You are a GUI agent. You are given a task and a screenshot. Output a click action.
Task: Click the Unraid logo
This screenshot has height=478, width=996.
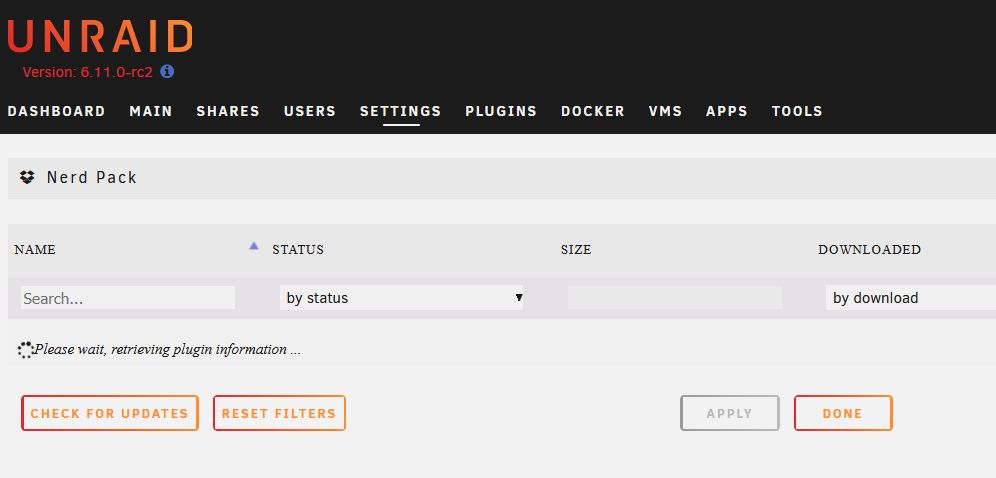(x=100, y=36)
